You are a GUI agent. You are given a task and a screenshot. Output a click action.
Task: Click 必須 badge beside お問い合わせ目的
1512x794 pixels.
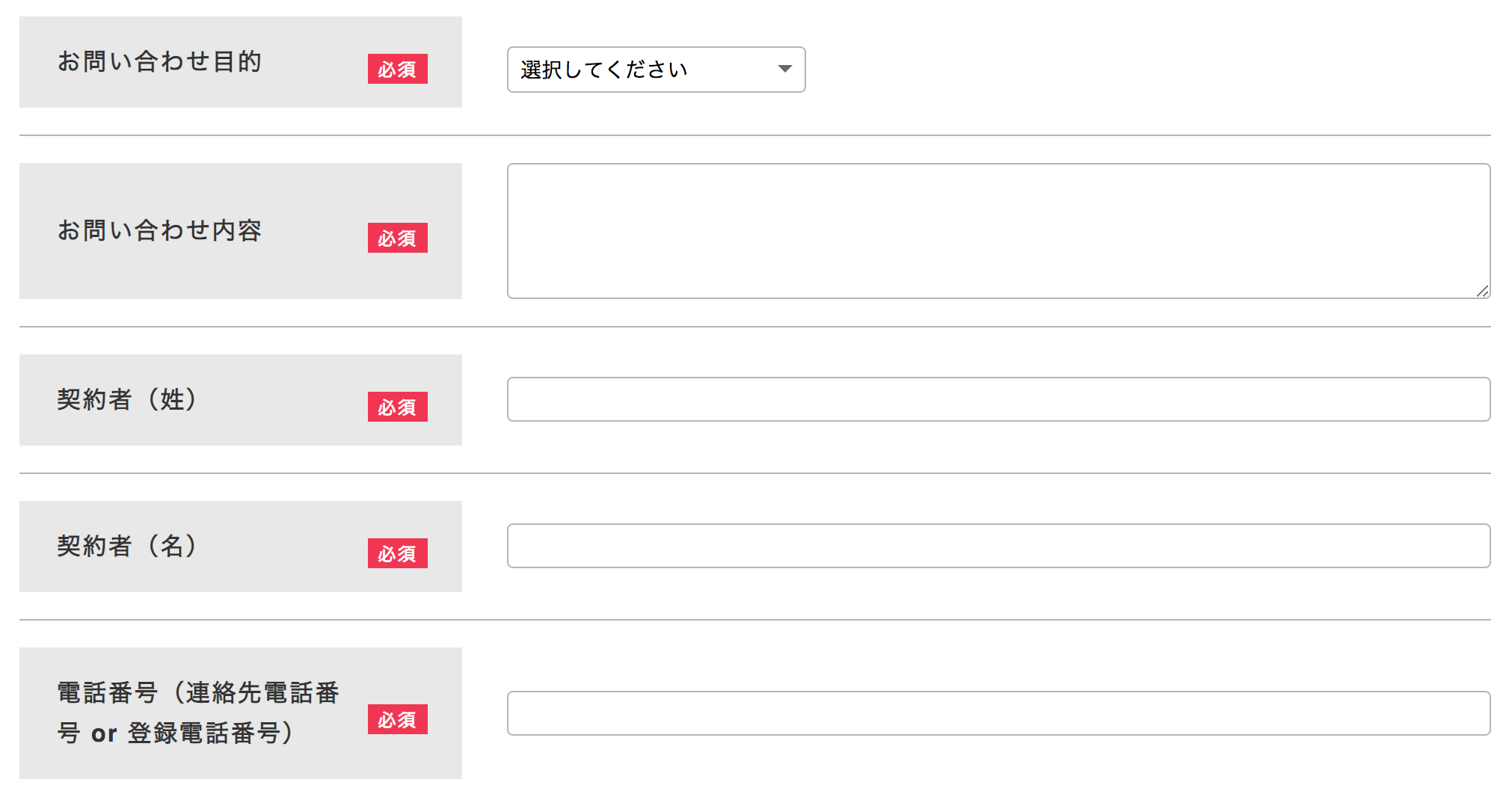[397, 69]
